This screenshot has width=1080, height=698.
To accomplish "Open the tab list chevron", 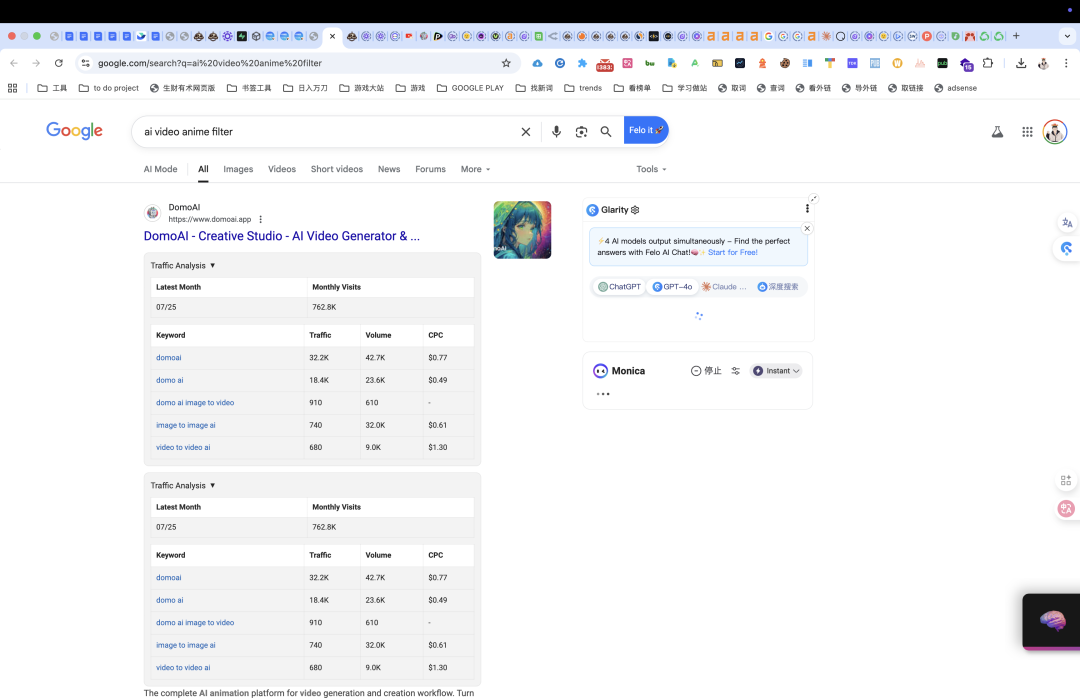I will pyautogui.click(x=1067, y=36).
